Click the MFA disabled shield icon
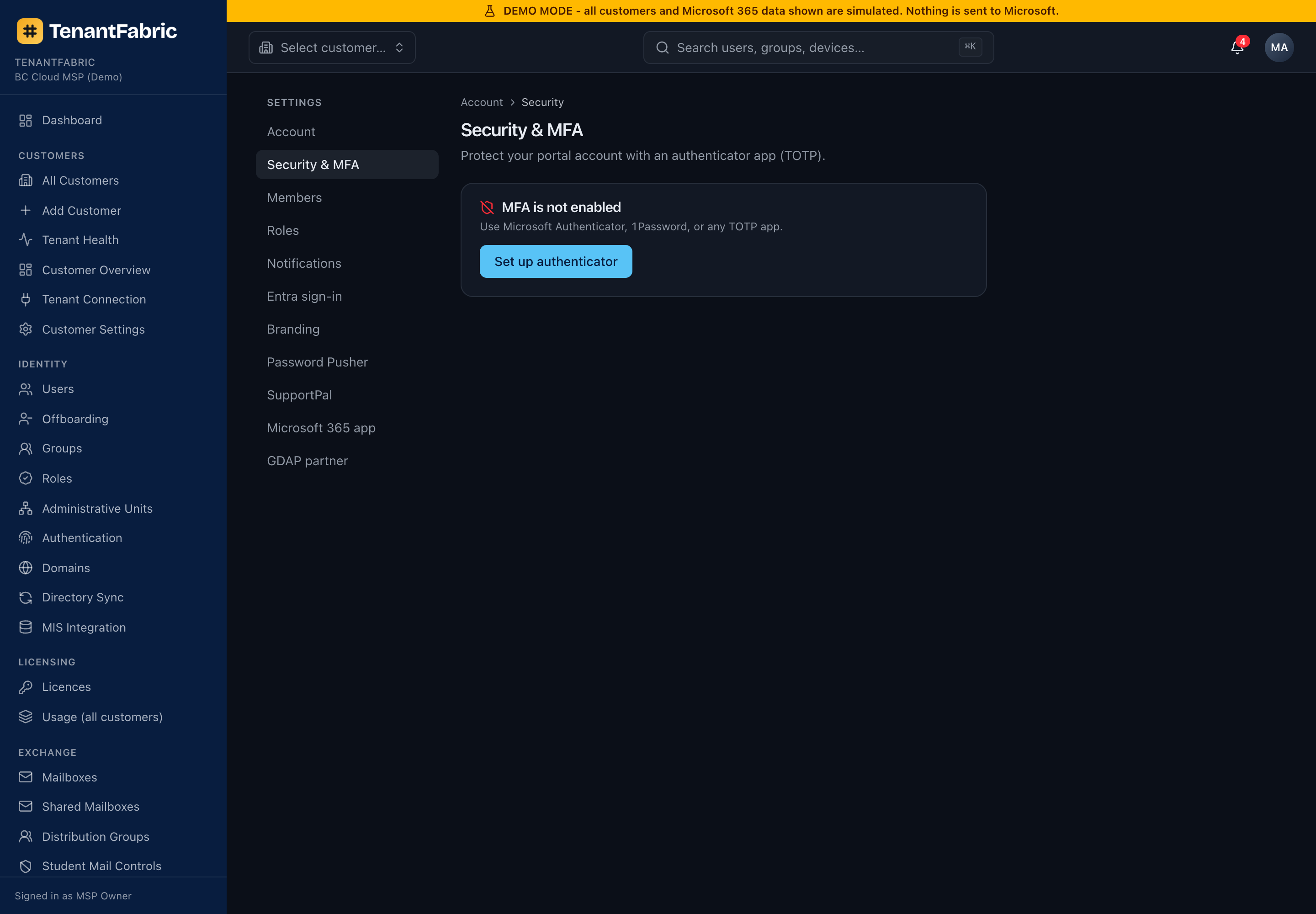 point(487,207)
